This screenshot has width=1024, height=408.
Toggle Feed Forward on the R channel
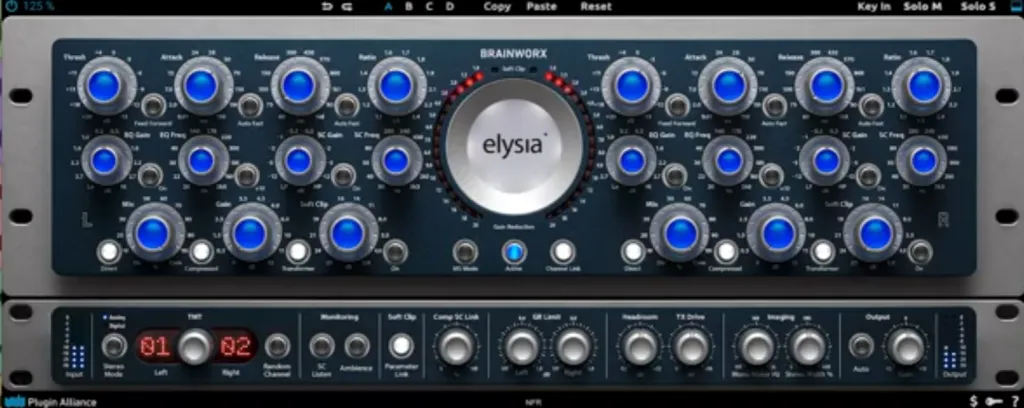pos(679,105)
